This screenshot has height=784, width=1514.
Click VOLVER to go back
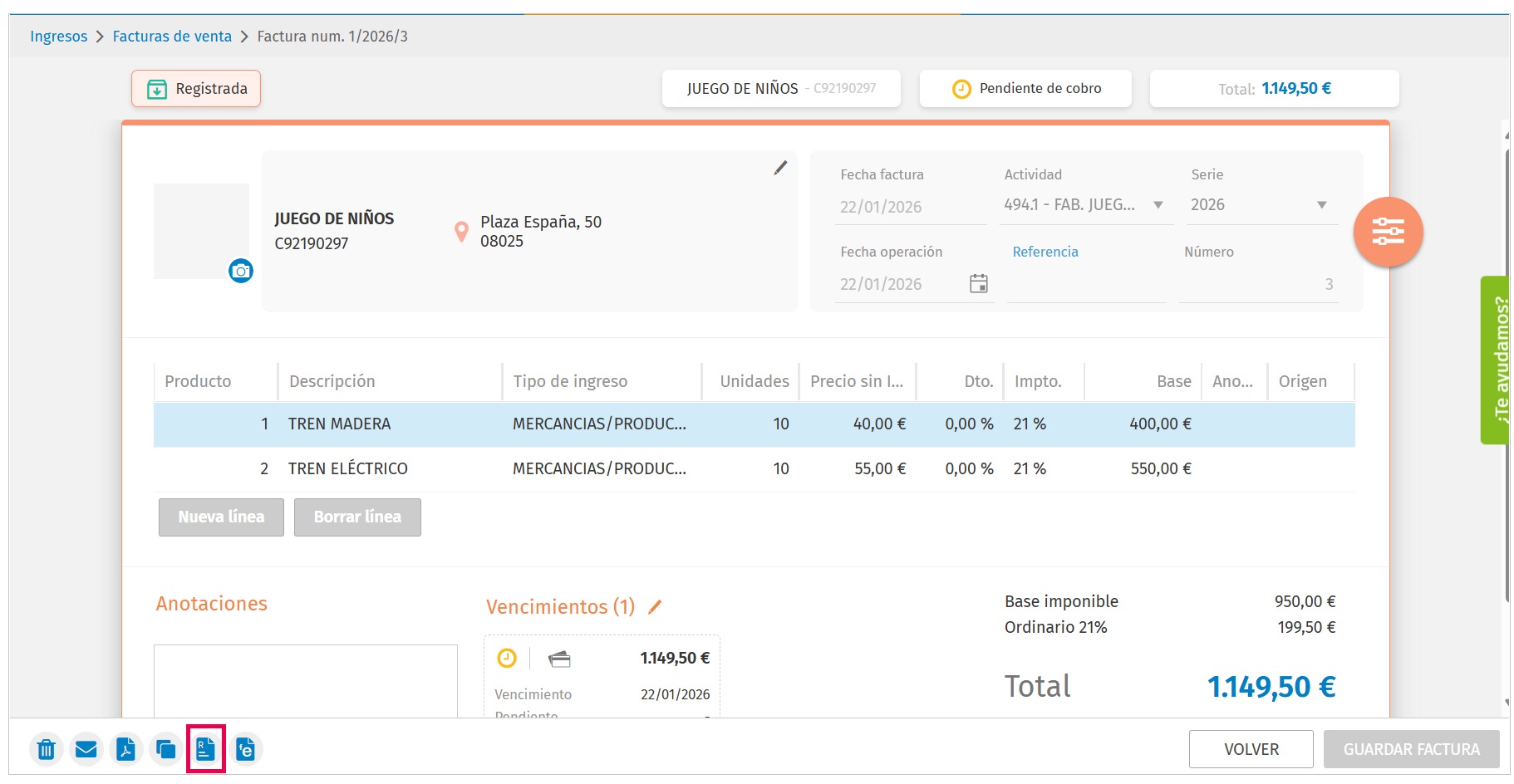pos(1251,749)
